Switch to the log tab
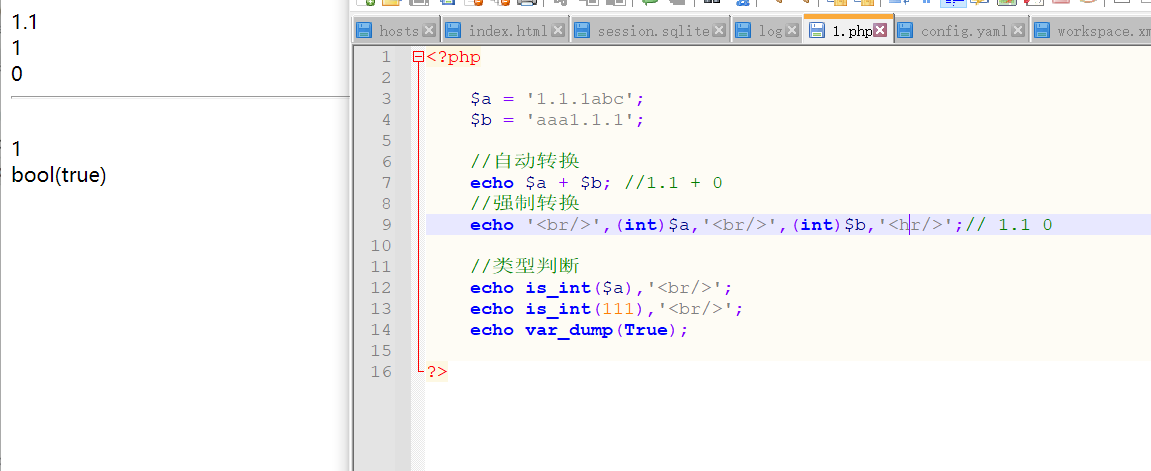Screen dimensions: 1151x471 tap(767, 31)
